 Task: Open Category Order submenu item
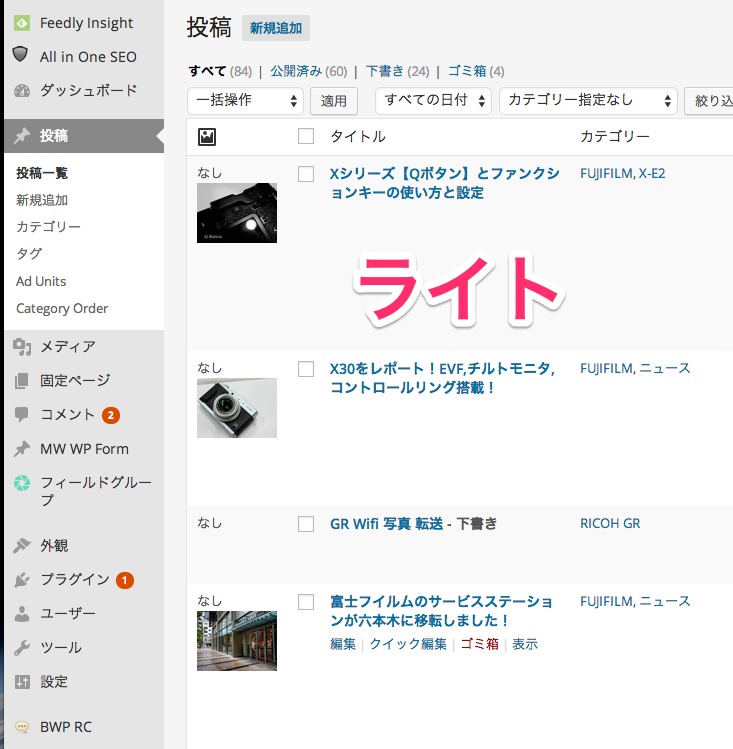62,309
